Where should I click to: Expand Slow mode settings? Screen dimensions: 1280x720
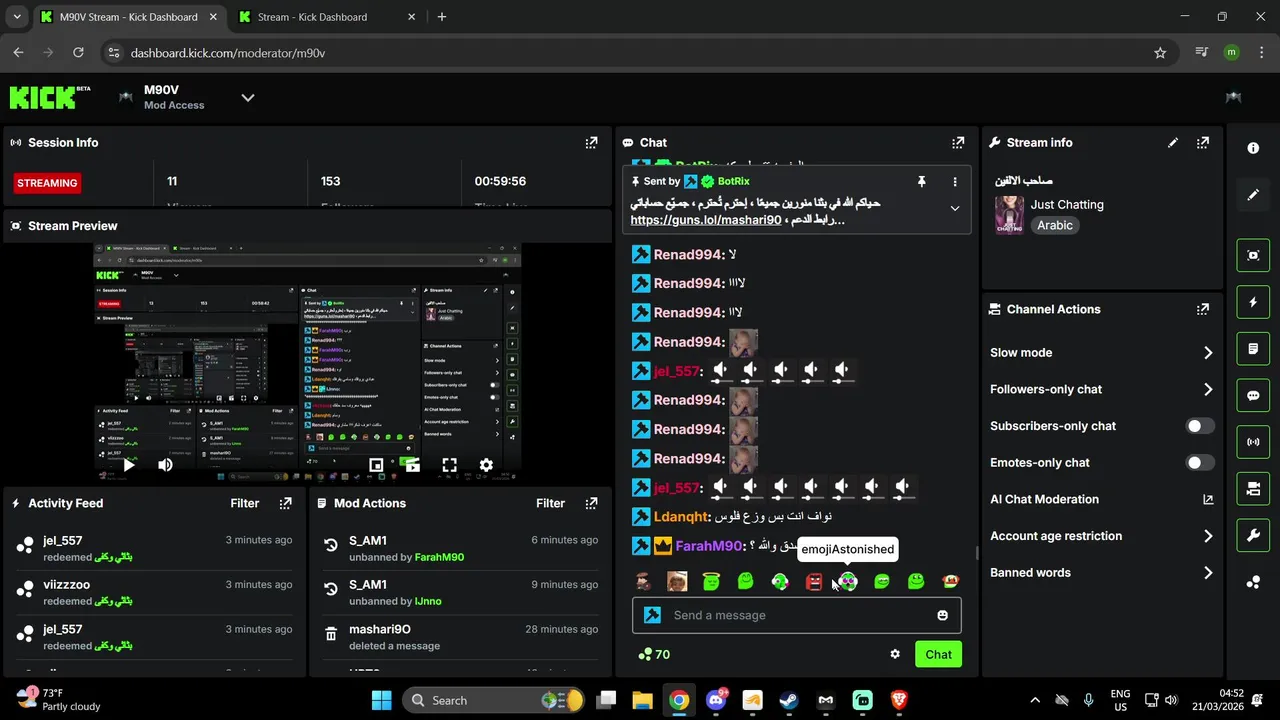[1208, 353]
